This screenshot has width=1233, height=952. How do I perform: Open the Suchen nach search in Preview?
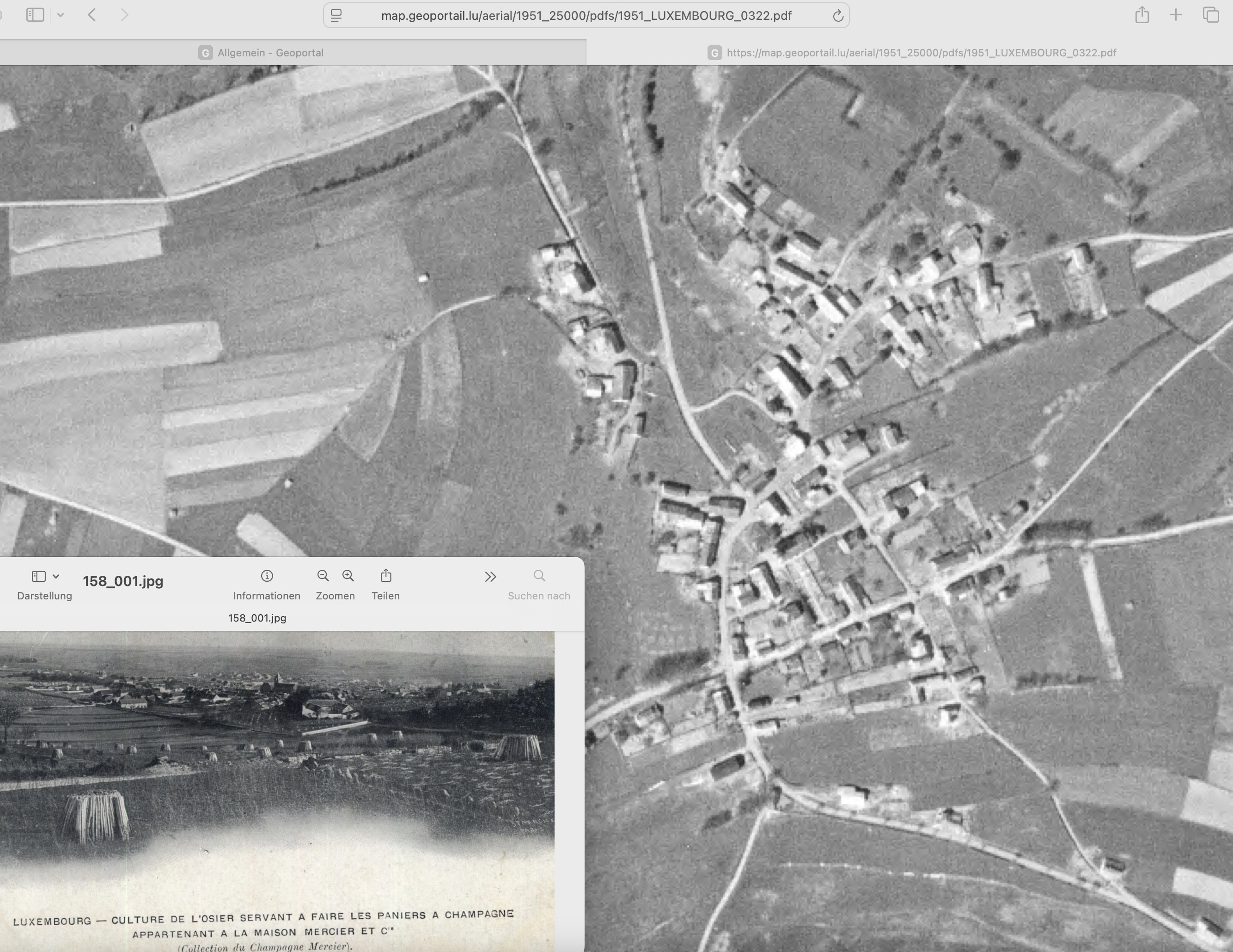tap(538, 585)
